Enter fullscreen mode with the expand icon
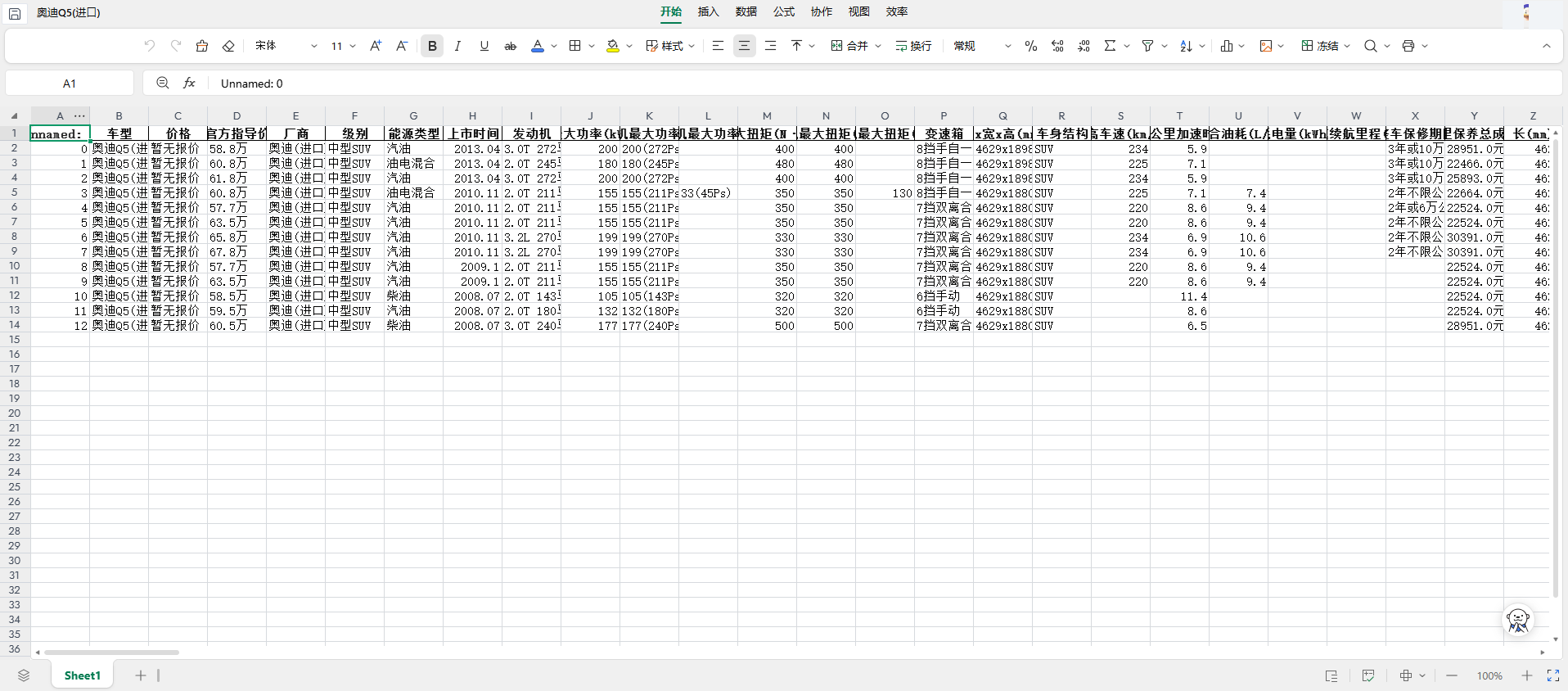The height and width of the screenshot is (691, 1568). click(1553, 675)
